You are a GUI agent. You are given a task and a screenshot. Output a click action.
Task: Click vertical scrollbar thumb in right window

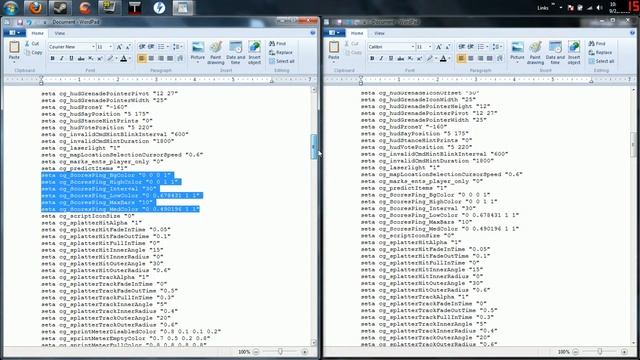(x=633, y=144)
